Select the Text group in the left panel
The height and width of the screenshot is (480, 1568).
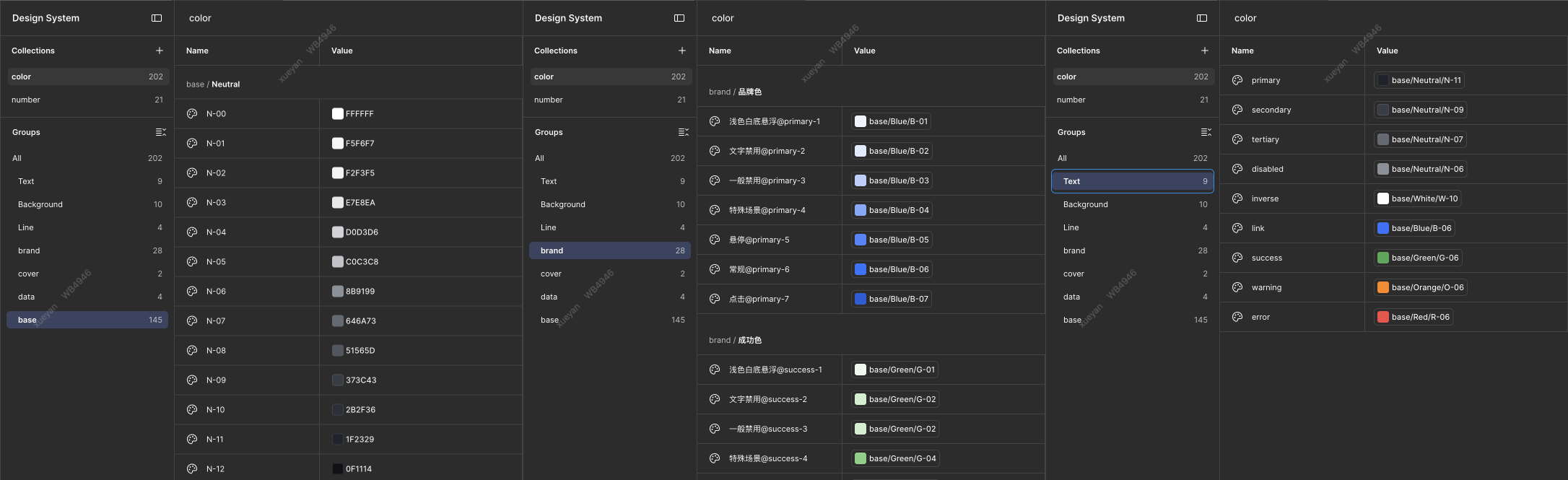[x=87, y=181]
